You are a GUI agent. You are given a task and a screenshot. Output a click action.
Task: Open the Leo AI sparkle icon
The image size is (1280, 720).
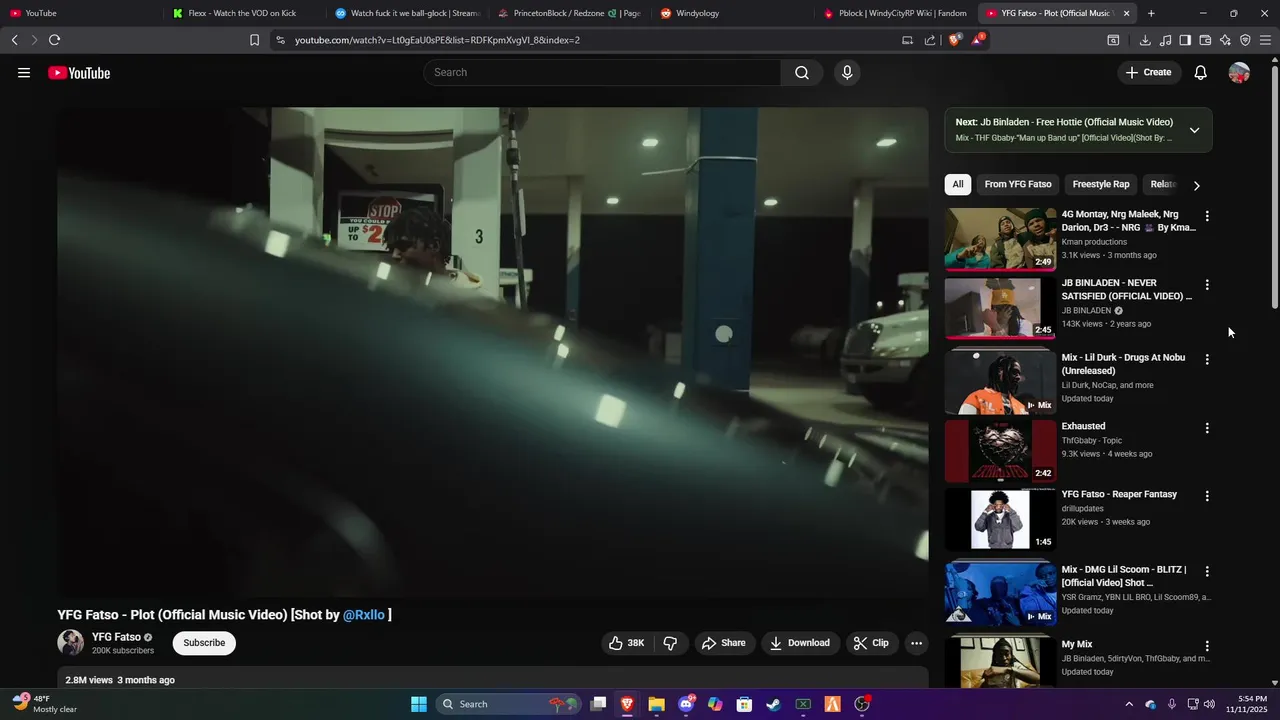click(x=1225, y=40)
